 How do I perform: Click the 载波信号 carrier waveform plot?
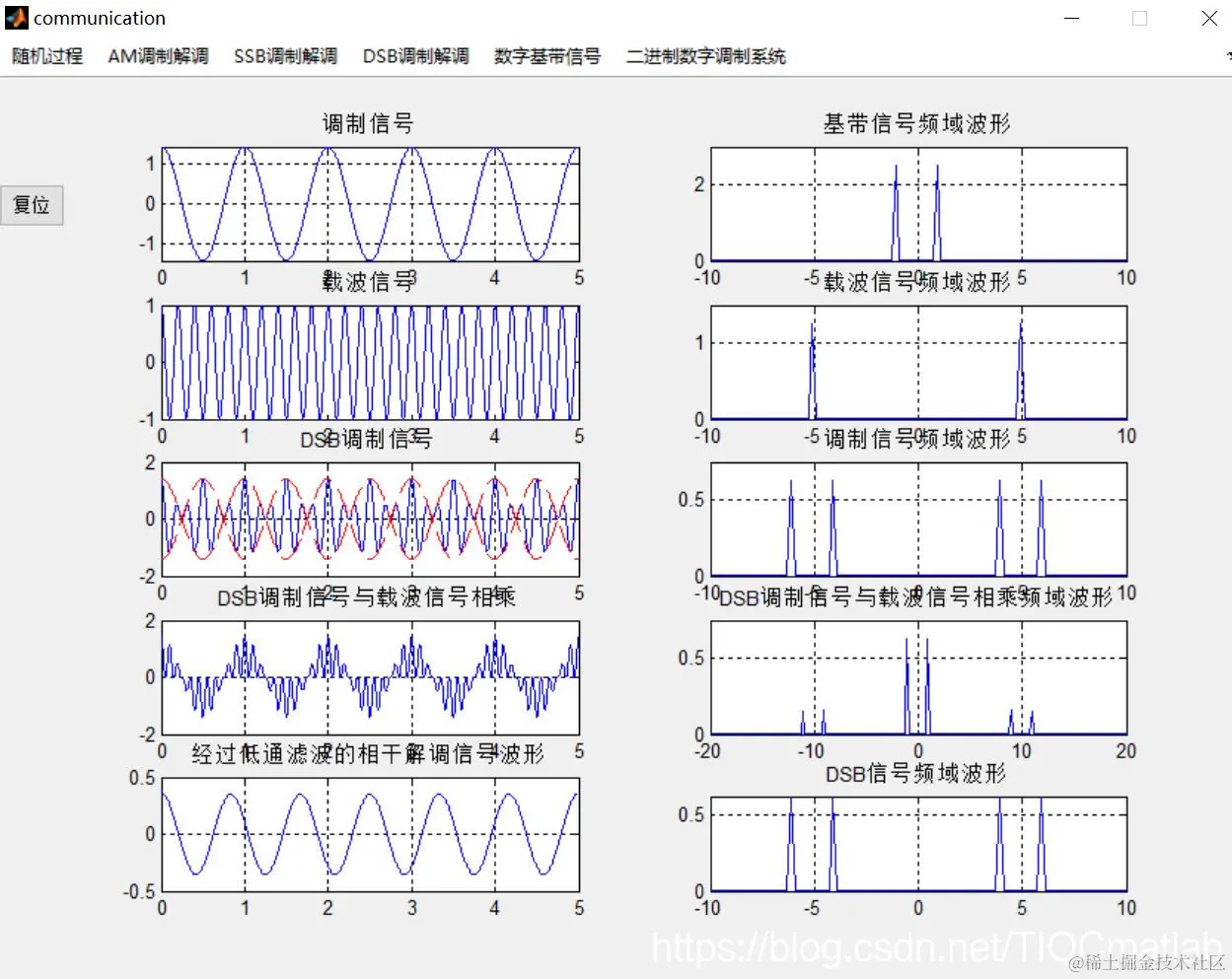[370, 362]
